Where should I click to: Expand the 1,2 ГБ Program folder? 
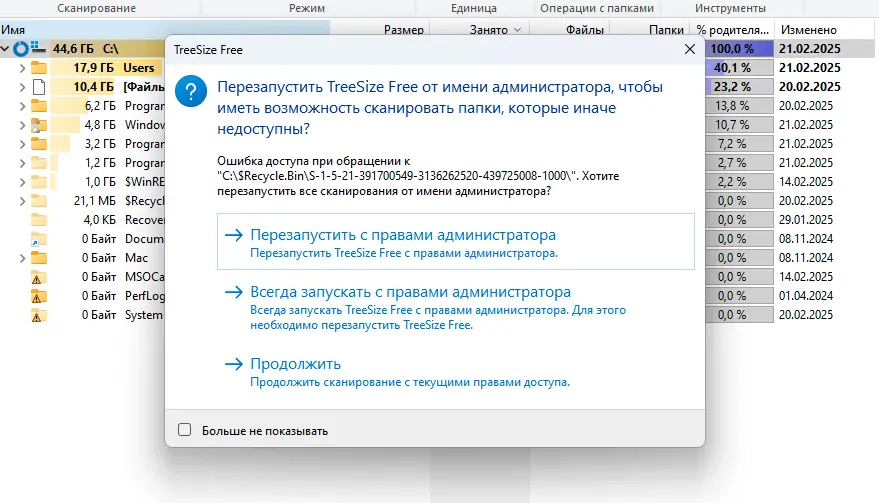click(x=22, y=163)
